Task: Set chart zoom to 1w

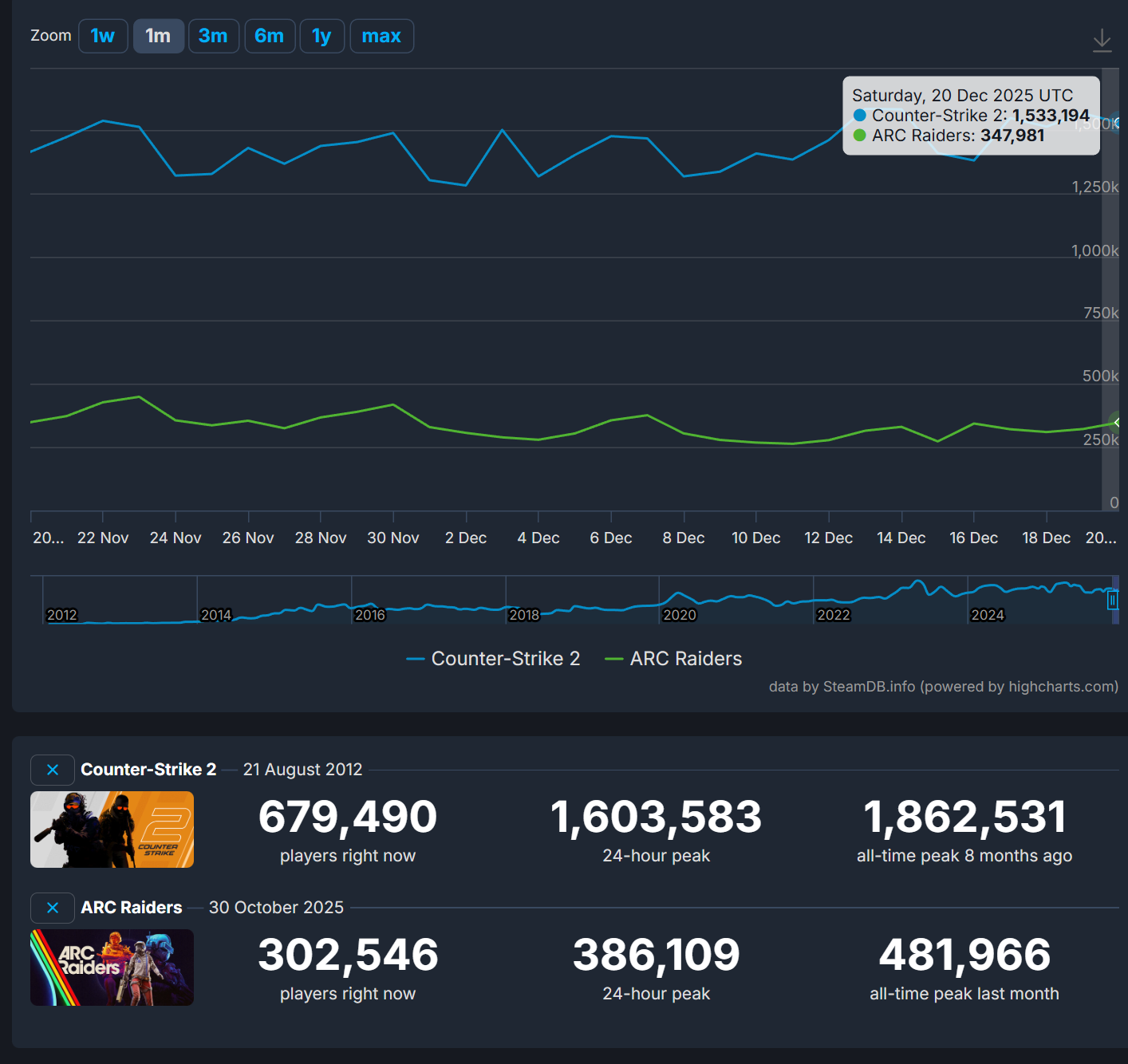Action: [x=103, y=36]
